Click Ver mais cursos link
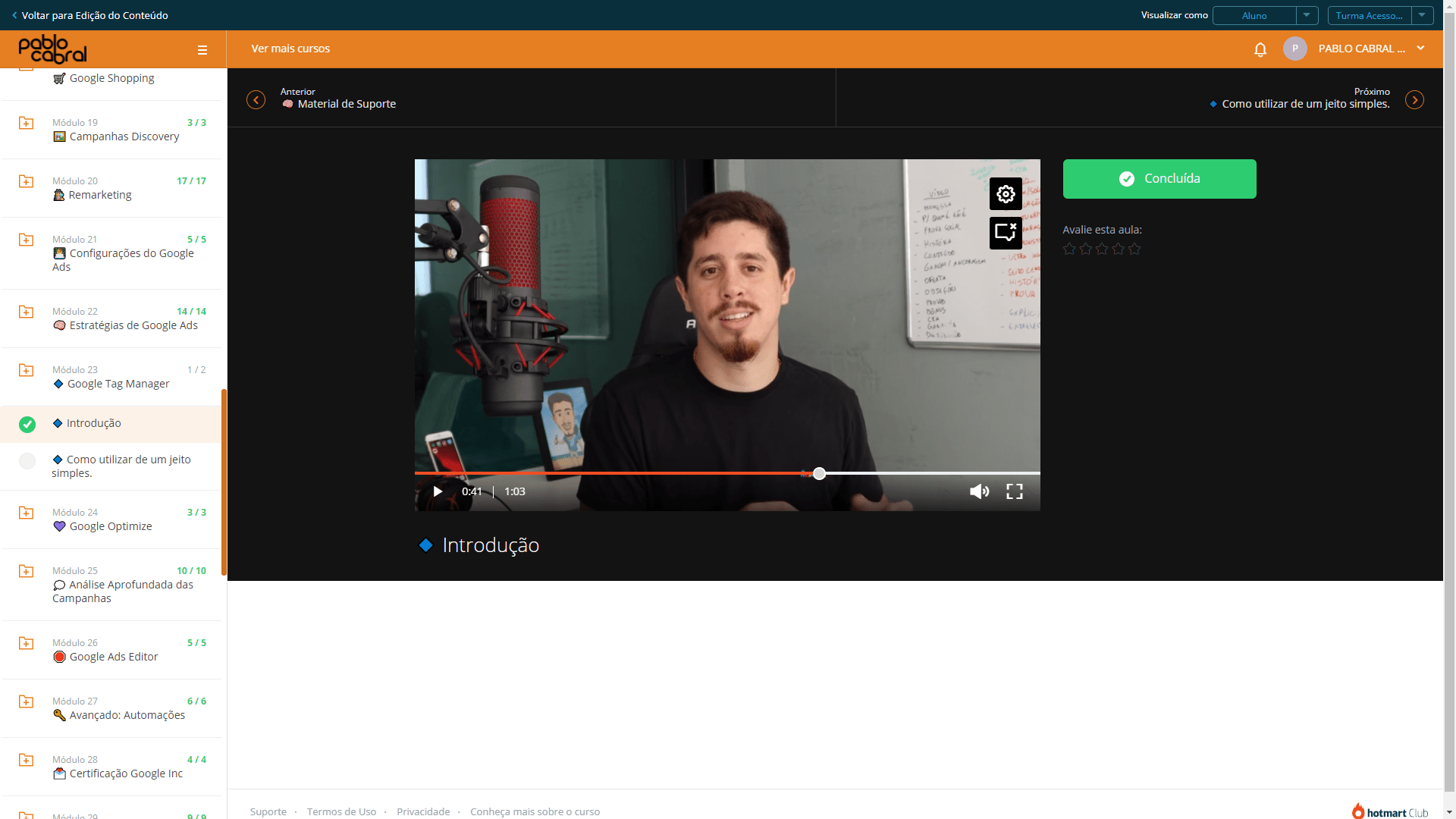The image size is (1456, 819). [290, 49]
